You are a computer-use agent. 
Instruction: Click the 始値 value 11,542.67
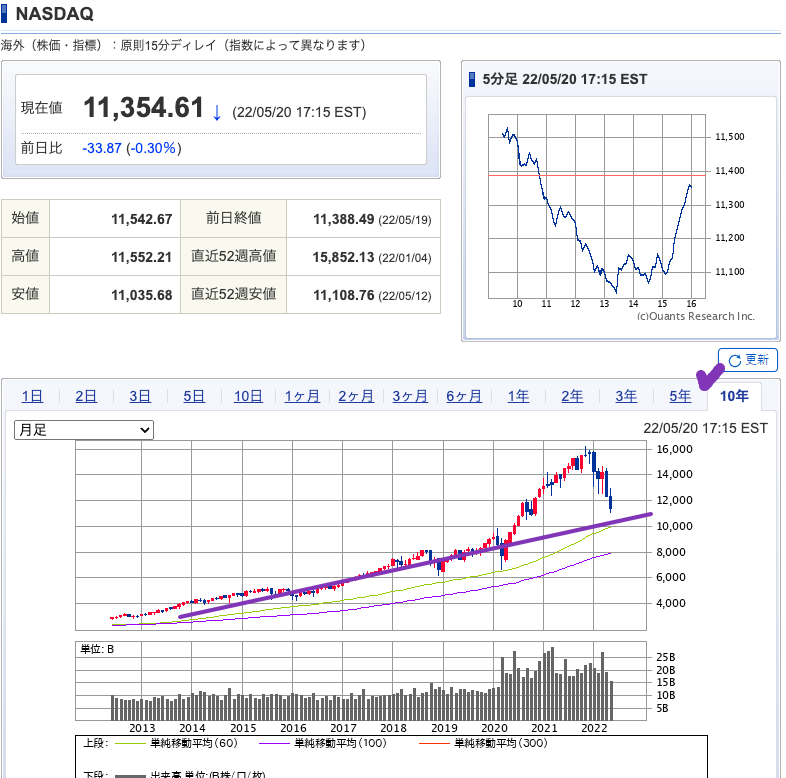(x=142, y=219)
